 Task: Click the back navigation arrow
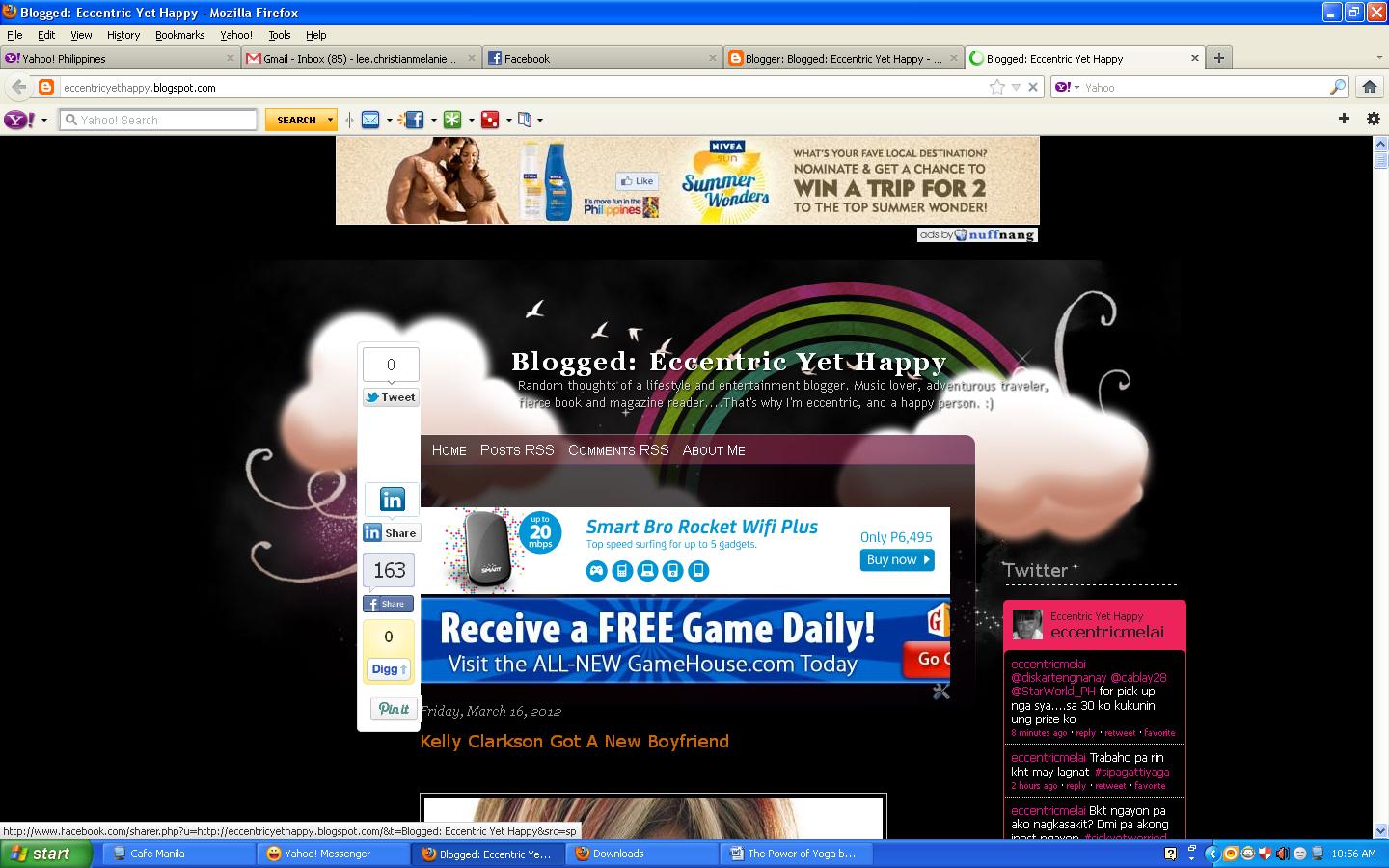18,87
